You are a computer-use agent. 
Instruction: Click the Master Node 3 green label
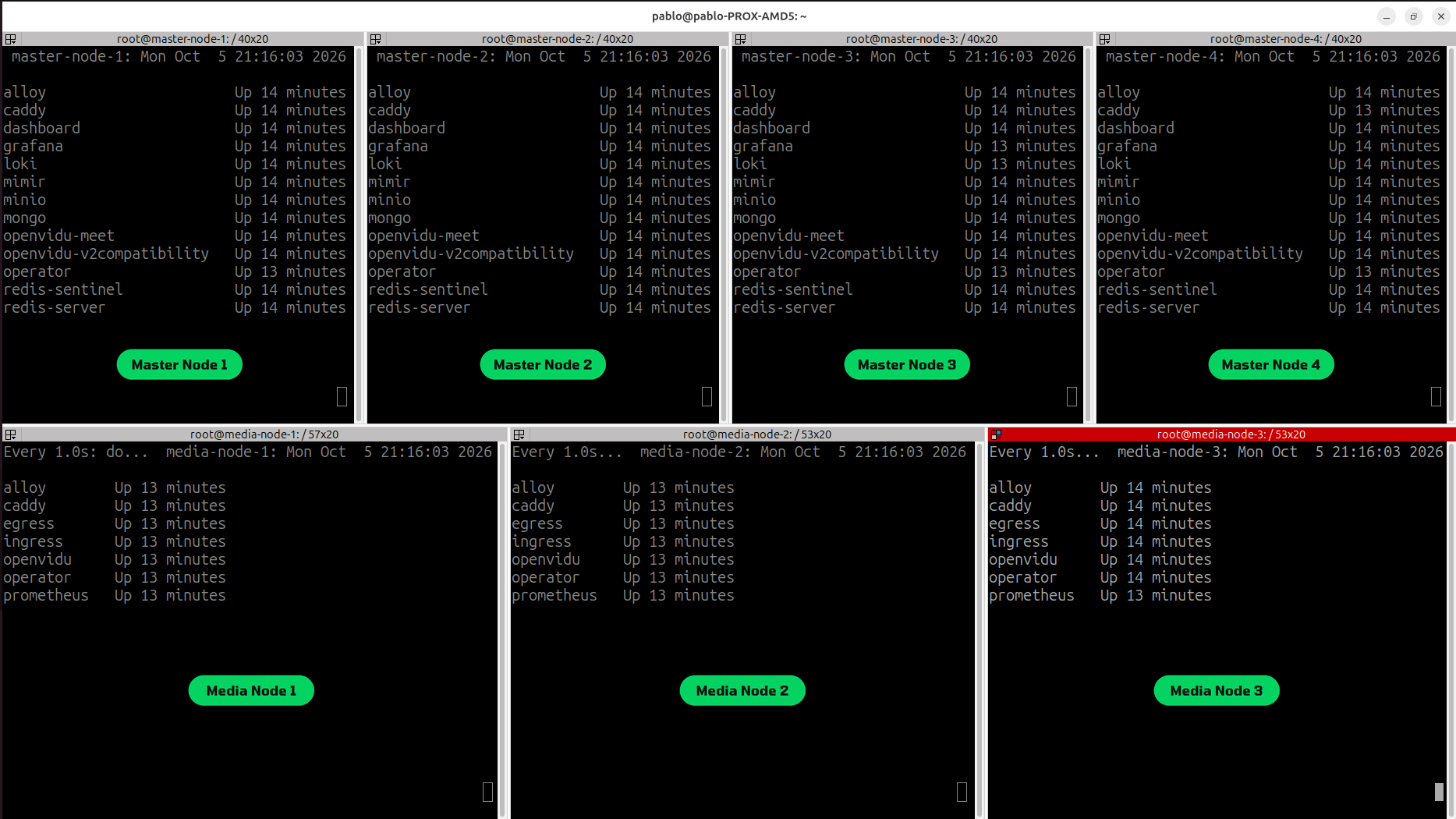click(907, 364)
